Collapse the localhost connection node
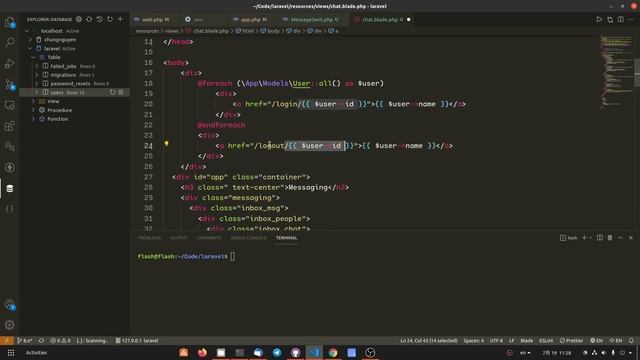This screenshot has height=360, width=640. (x=27, y=31)
